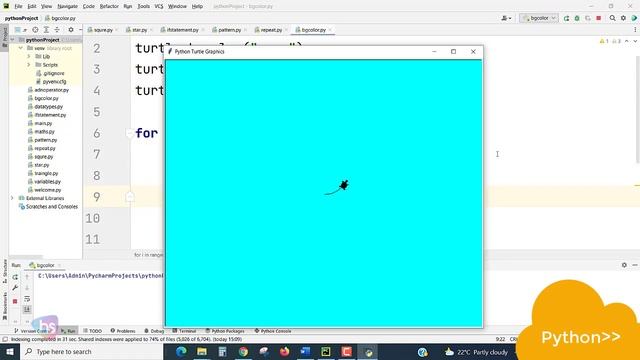Open IDE settings gear in top toolbar
640x360 pixels.
(x=623, y=18)
